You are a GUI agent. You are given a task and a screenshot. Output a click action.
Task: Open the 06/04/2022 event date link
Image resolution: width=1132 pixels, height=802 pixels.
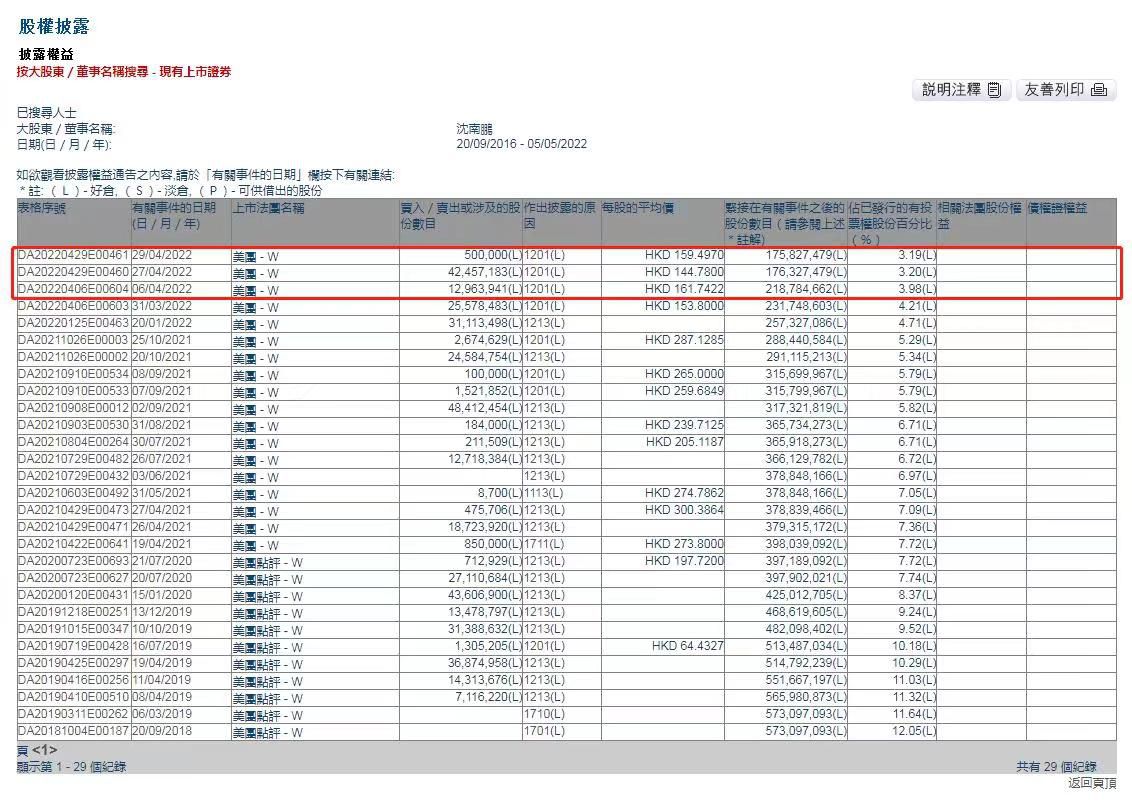[x=162, y=289]
